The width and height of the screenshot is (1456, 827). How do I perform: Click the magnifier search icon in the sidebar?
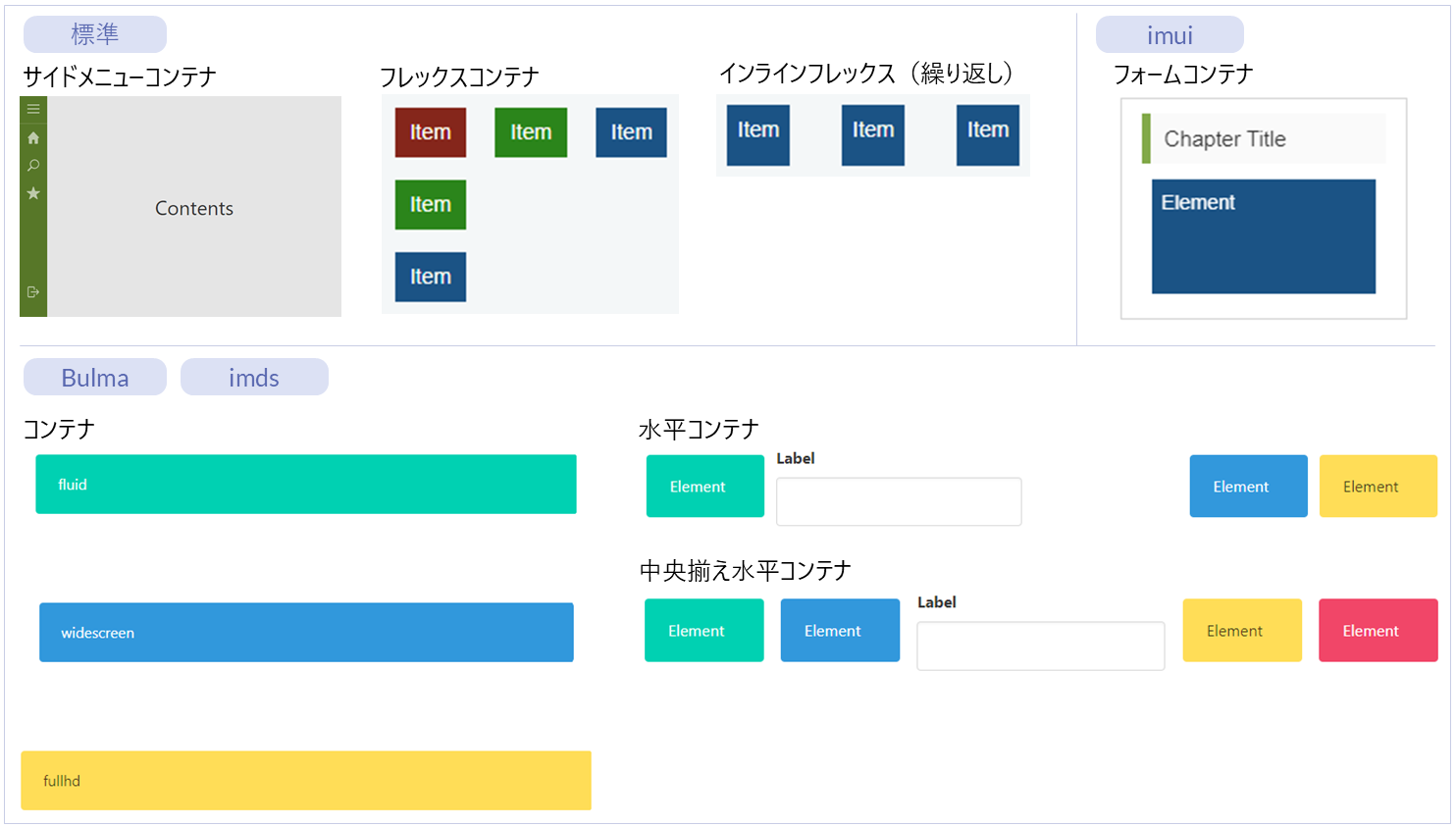[x=33, y=166]
